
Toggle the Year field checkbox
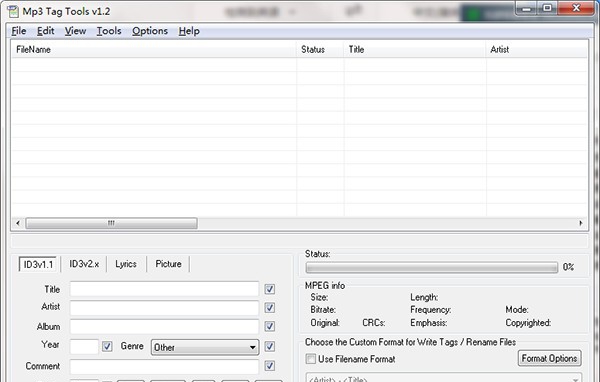(107, 346)
